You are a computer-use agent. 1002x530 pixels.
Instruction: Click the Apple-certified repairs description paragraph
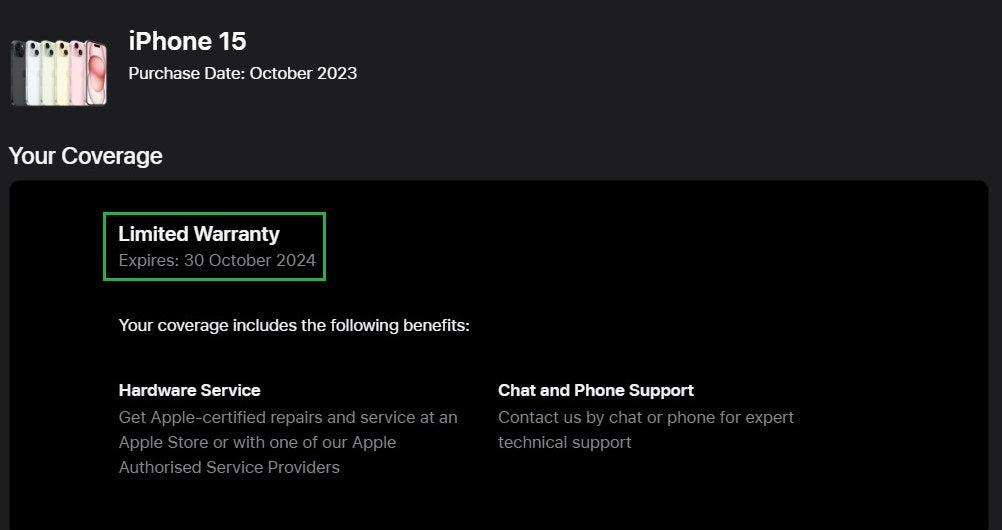tap(288, 442)
